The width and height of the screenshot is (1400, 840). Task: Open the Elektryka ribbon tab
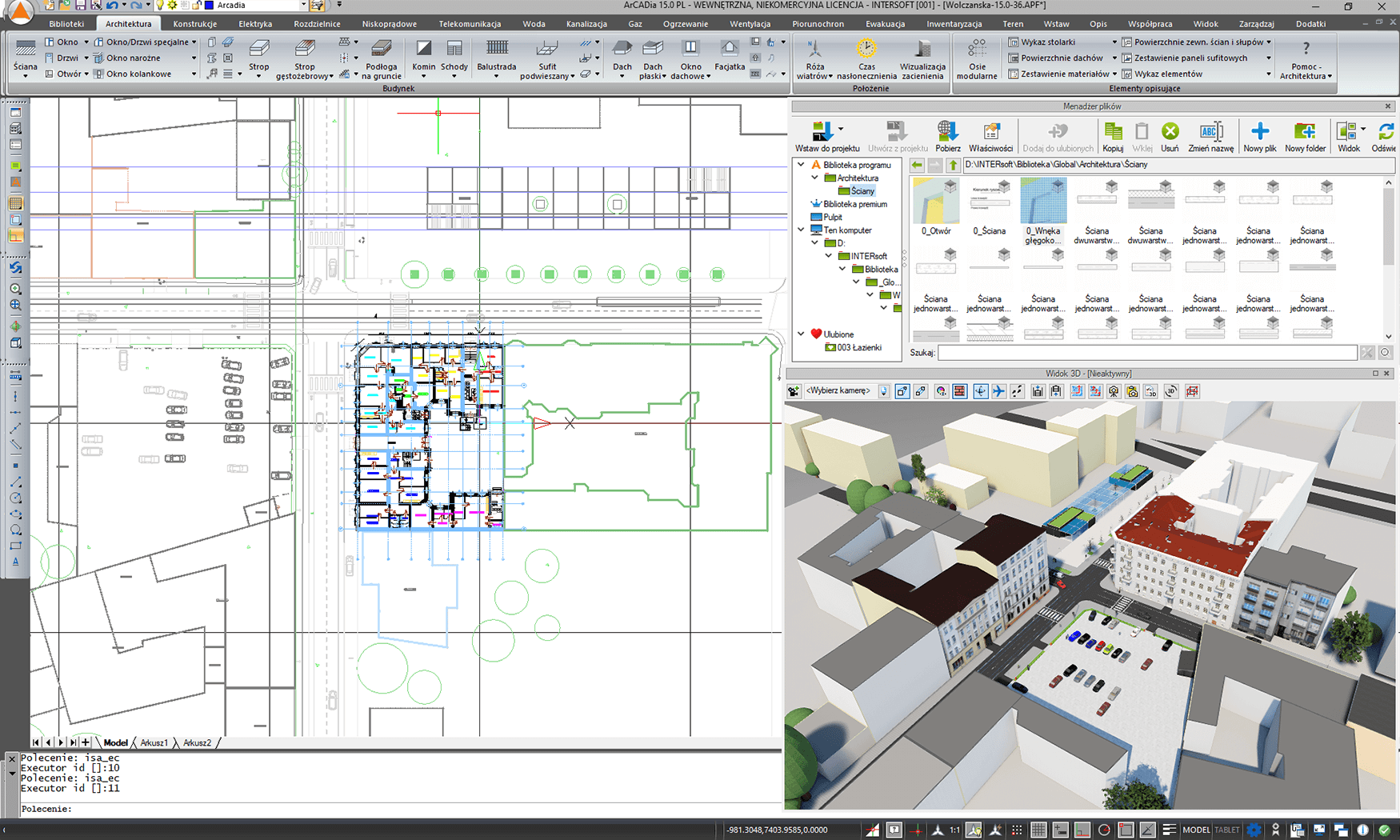click(x=255, y=24)
